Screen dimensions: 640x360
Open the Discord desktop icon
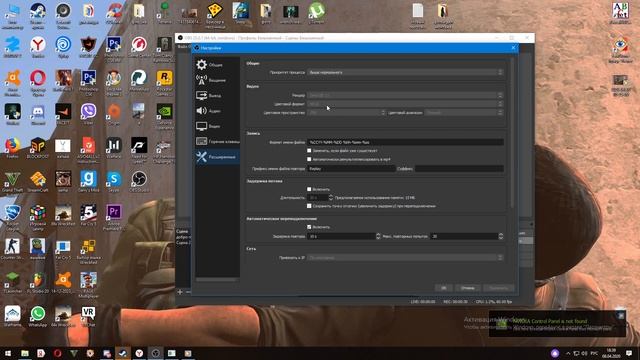38,114
